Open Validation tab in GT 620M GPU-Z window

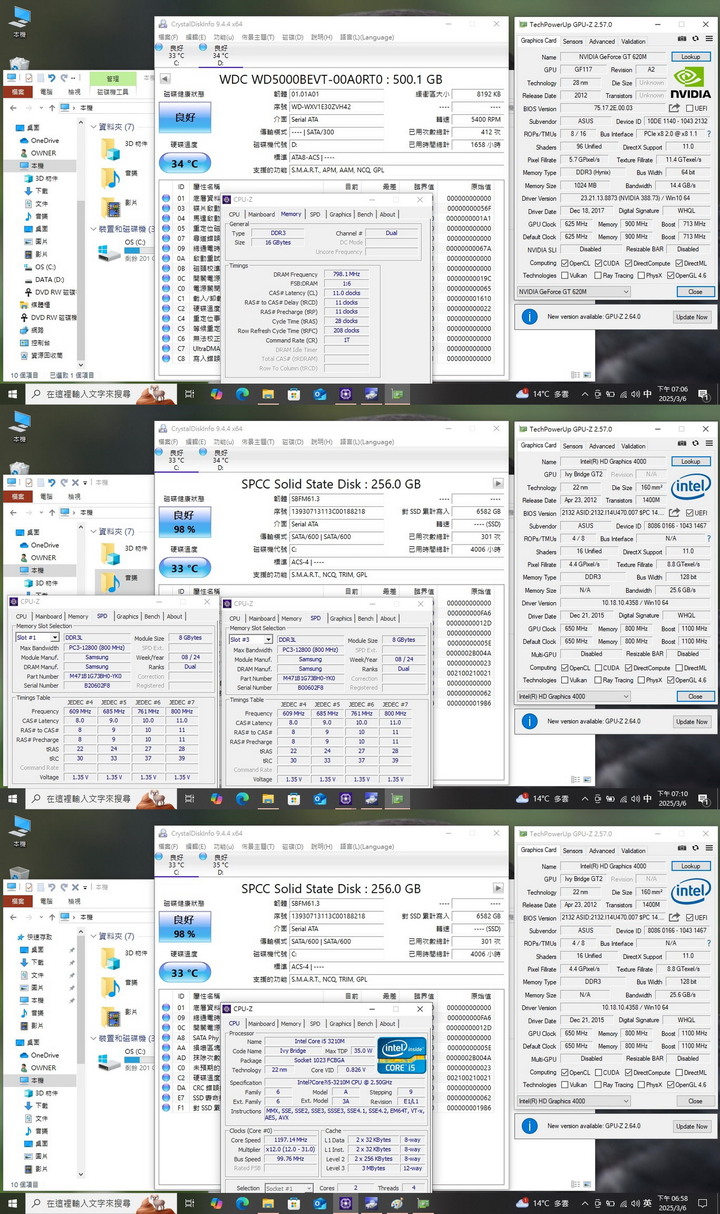633,41
